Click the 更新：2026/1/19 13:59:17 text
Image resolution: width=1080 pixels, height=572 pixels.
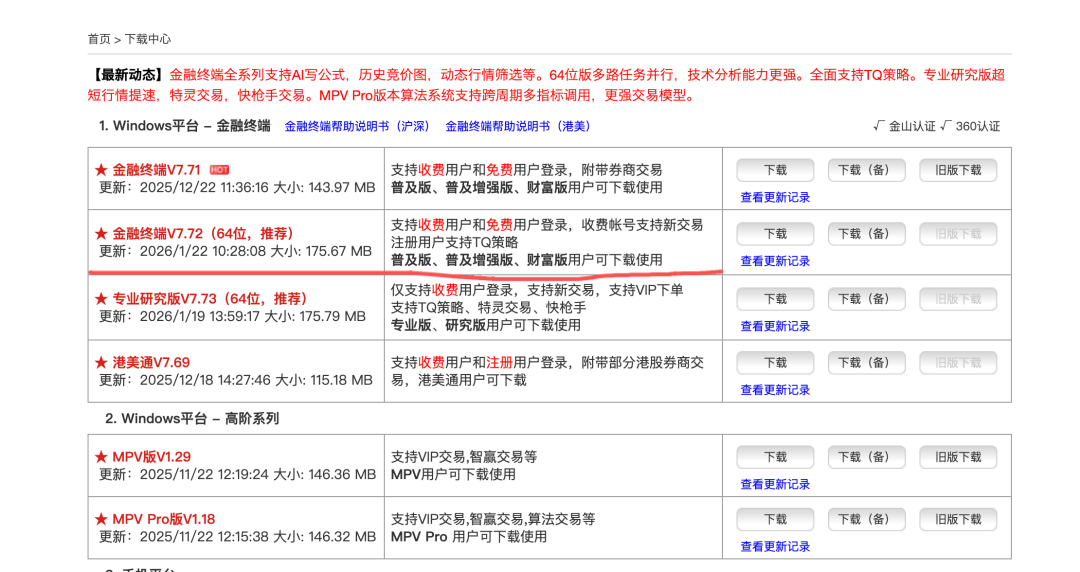pyautogui.click(x=179, y=316)
